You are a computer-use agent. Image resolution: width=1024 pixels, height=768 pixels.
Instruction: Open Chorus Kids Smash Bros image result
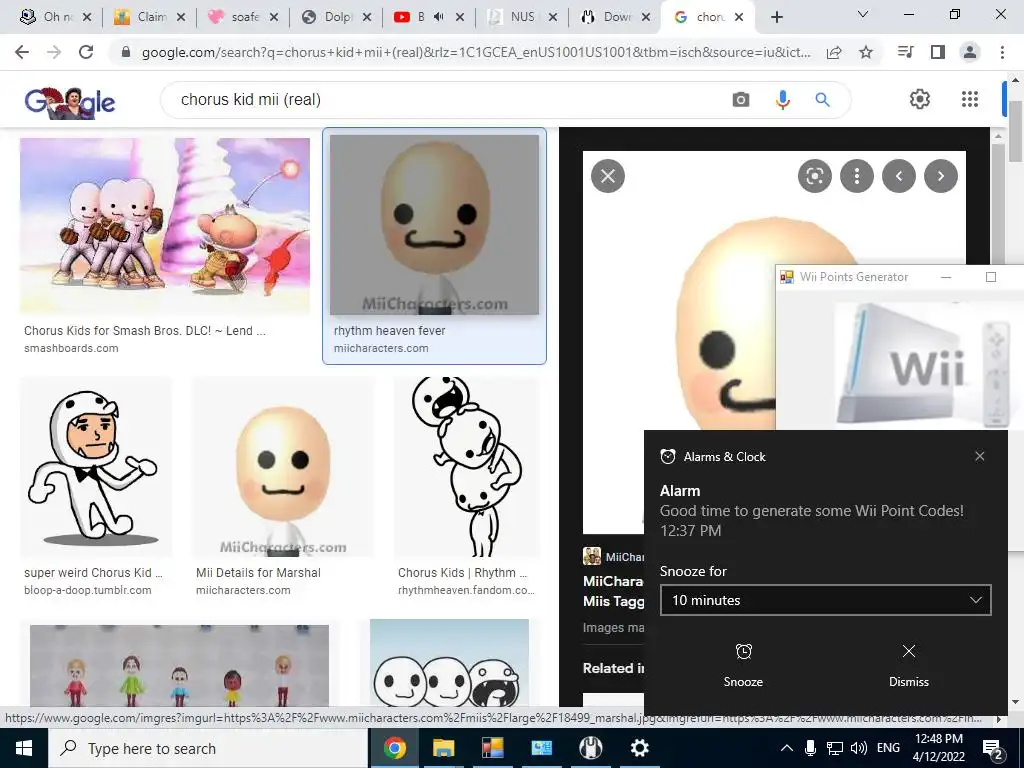(x=165, y=225)
